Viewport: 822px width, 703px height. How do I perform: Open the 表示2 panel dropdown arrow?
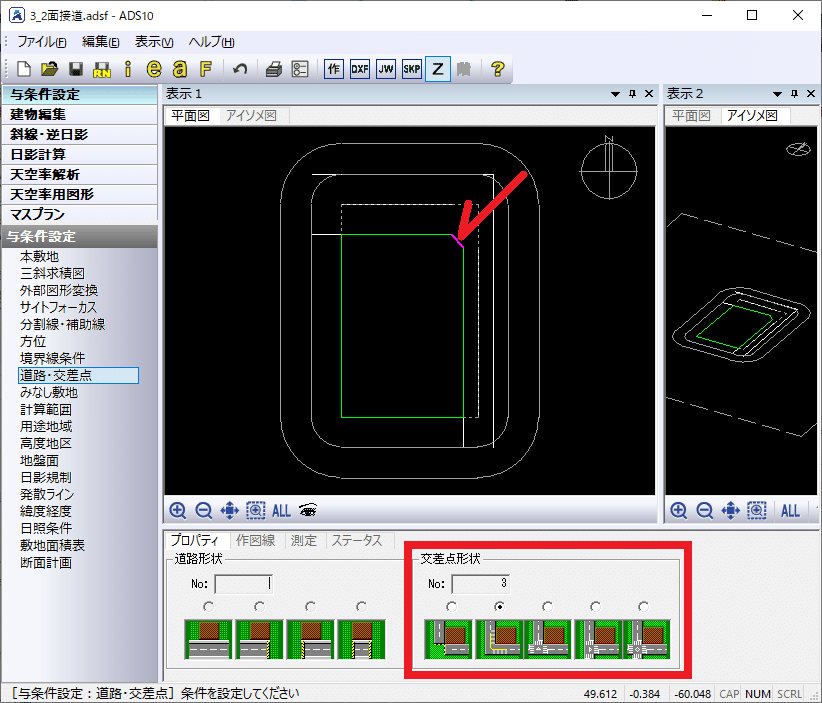click(x=777, y=94)
